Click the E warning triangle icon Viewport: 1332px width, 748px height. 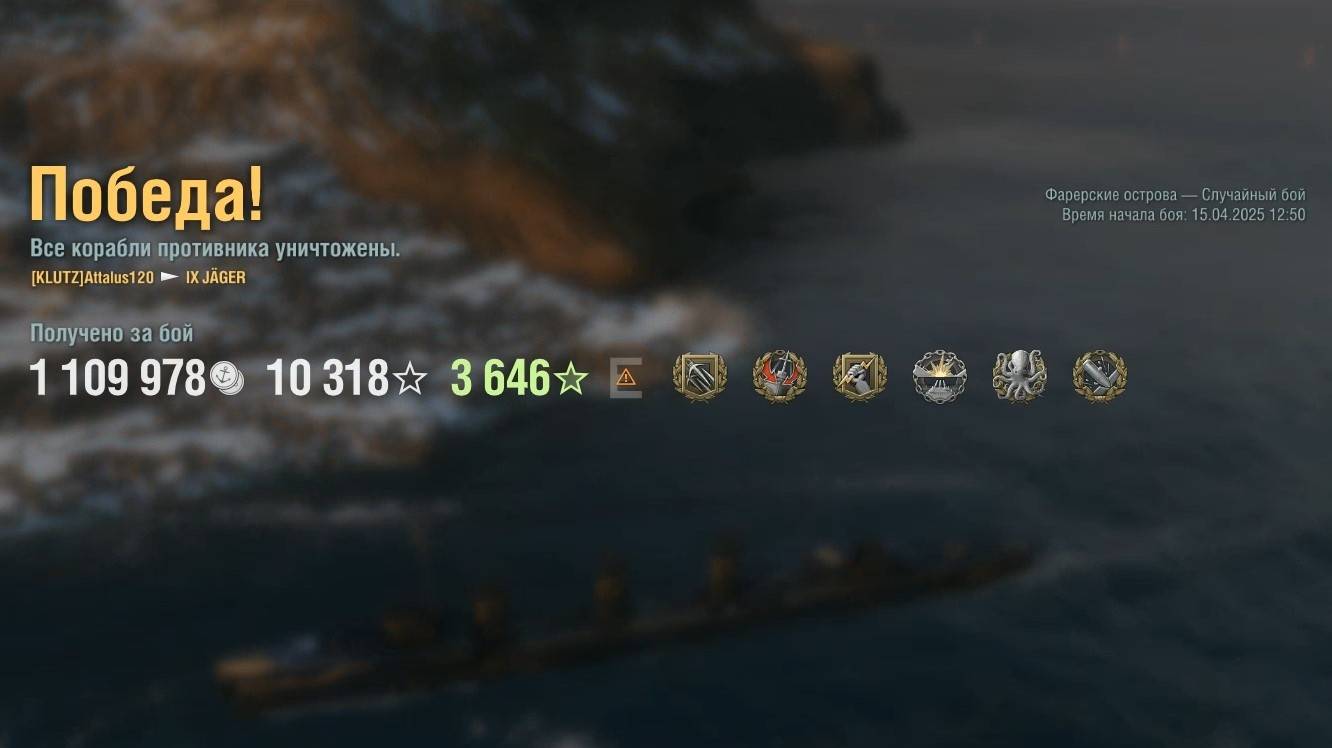point(626,378)
